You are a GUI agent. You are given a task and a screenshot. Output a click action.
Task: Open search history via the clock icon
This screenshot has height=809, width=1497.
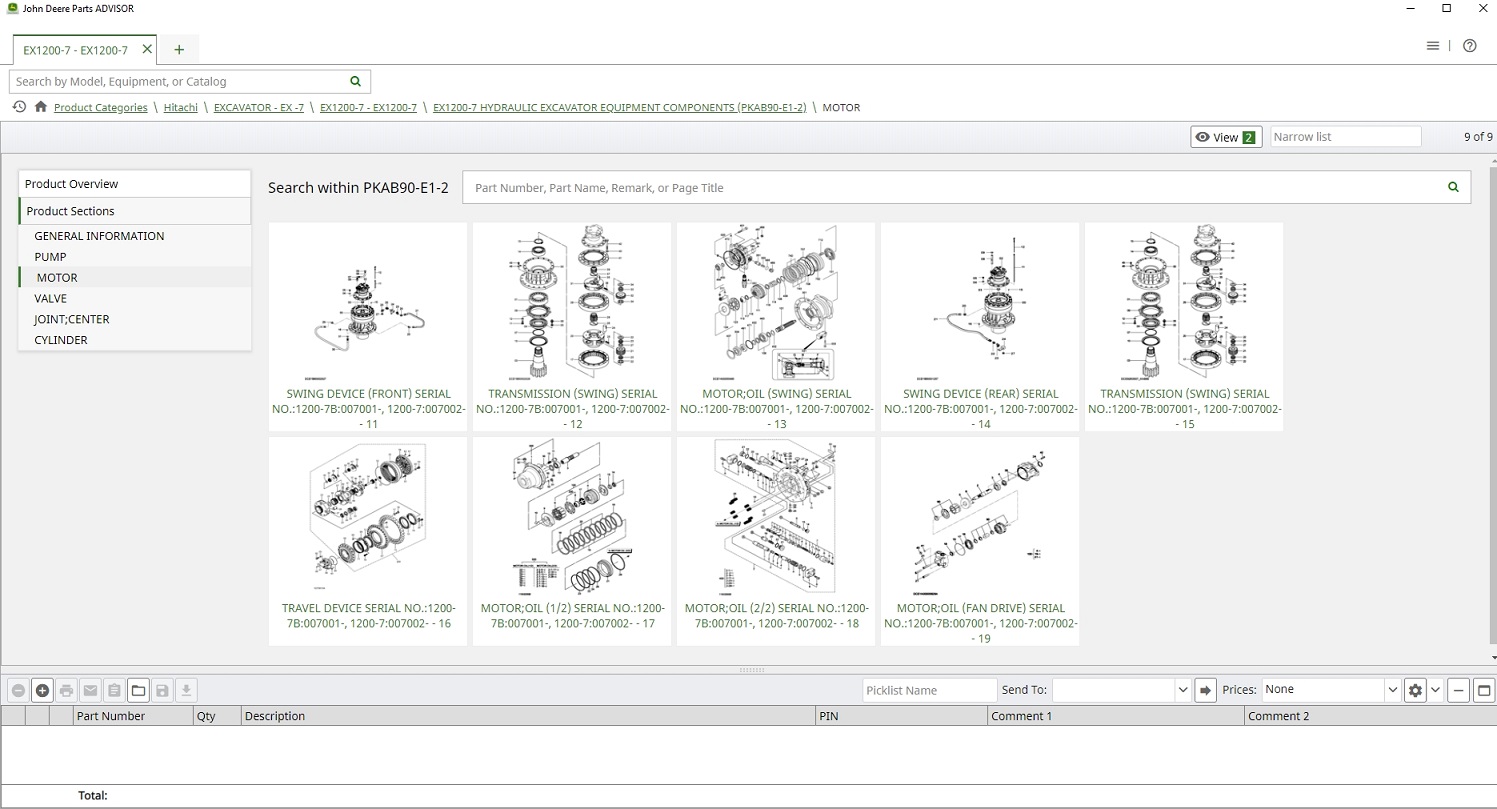point(18,107)
